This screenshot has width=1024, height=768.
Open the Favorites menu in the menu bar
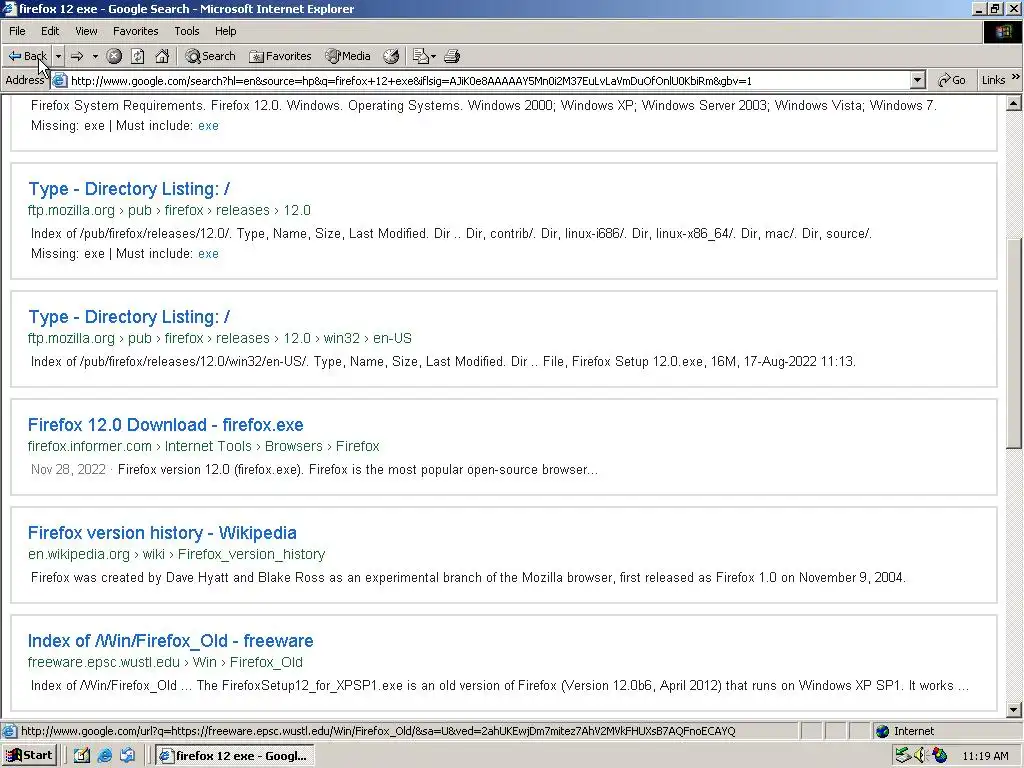(135, 31)
